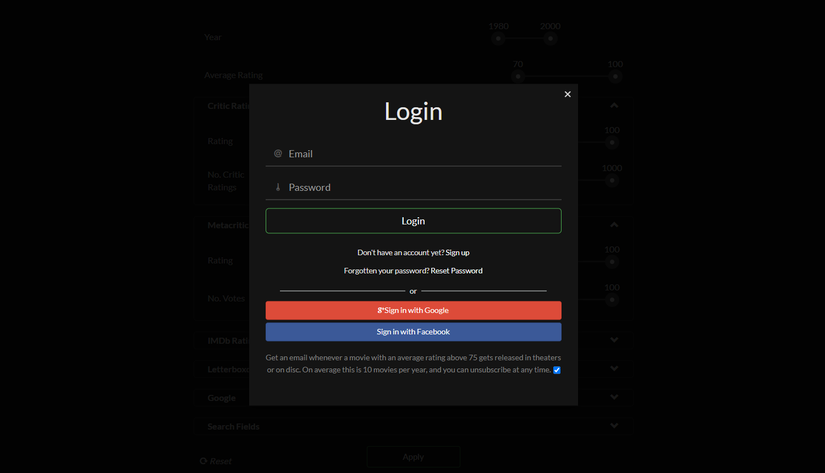Image resolution: width=825 pixels, height=473 pixels.
Task: Close the Login dialog with X icon
Action: click(567, 94)
